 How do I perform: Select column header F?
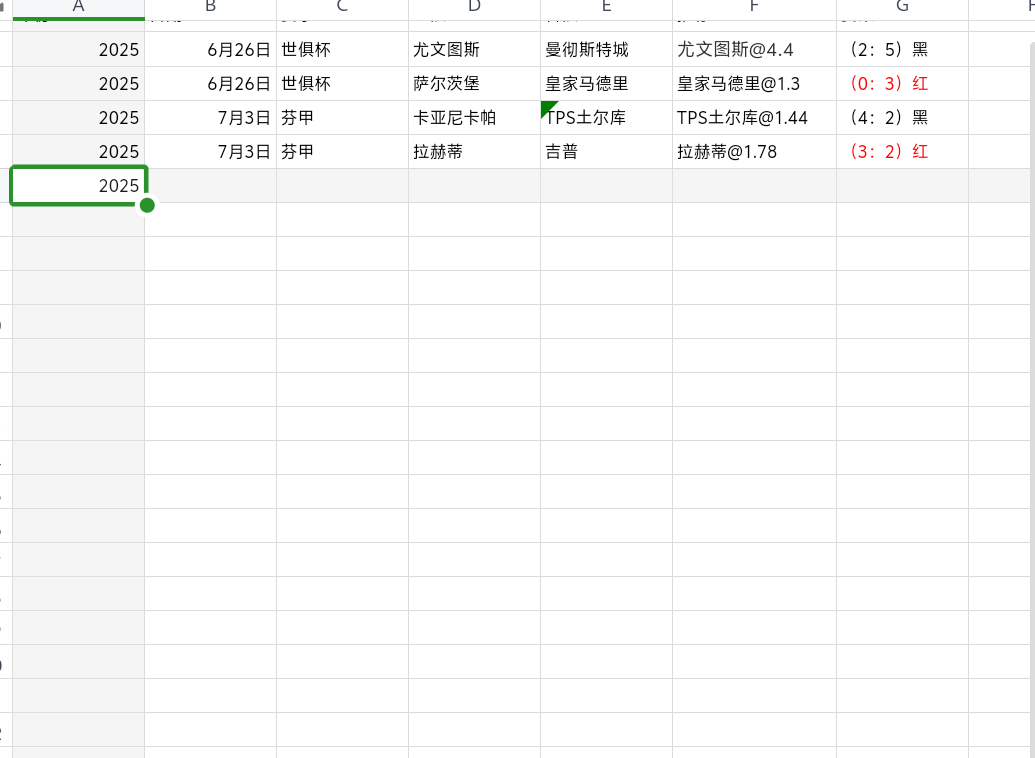pyautogui.click(x=753, y=7)
